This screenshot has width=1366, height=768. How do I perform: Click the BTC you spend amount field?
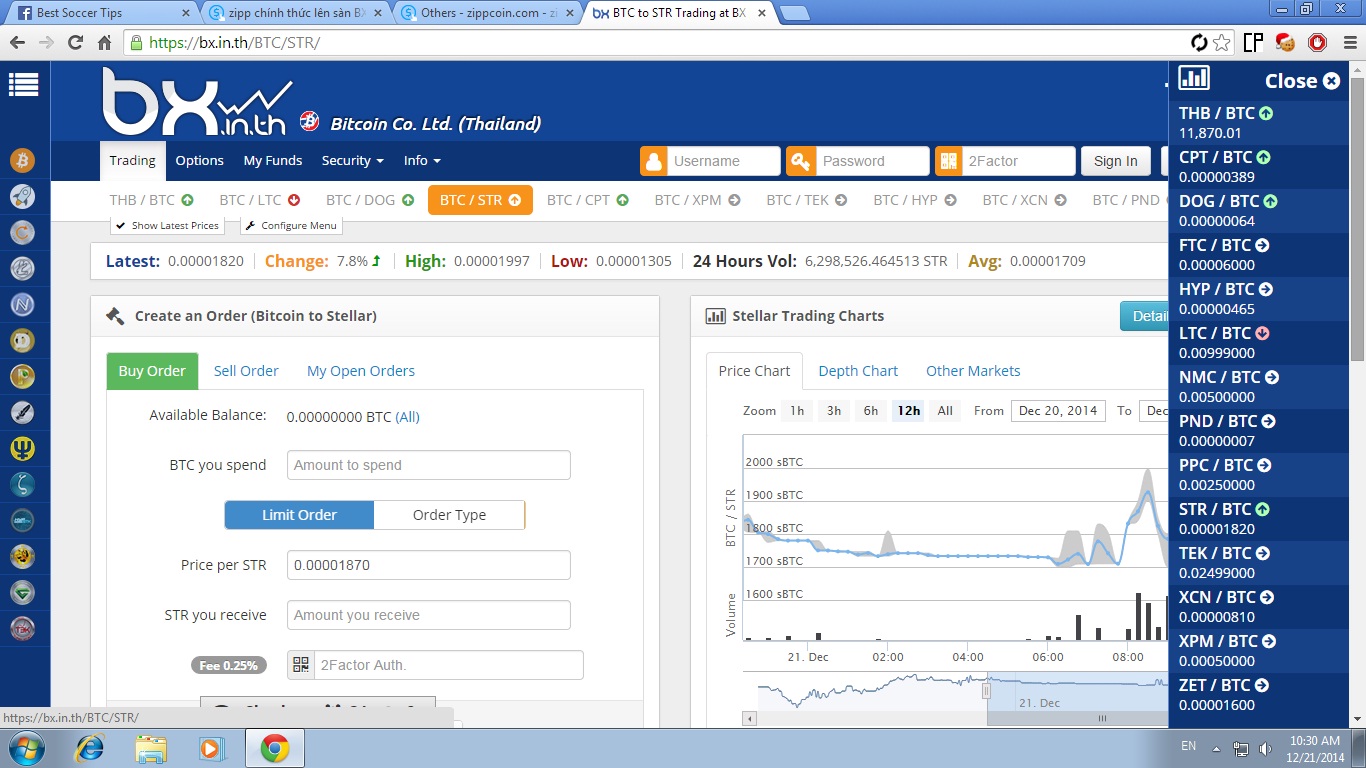tap(428, 465)
